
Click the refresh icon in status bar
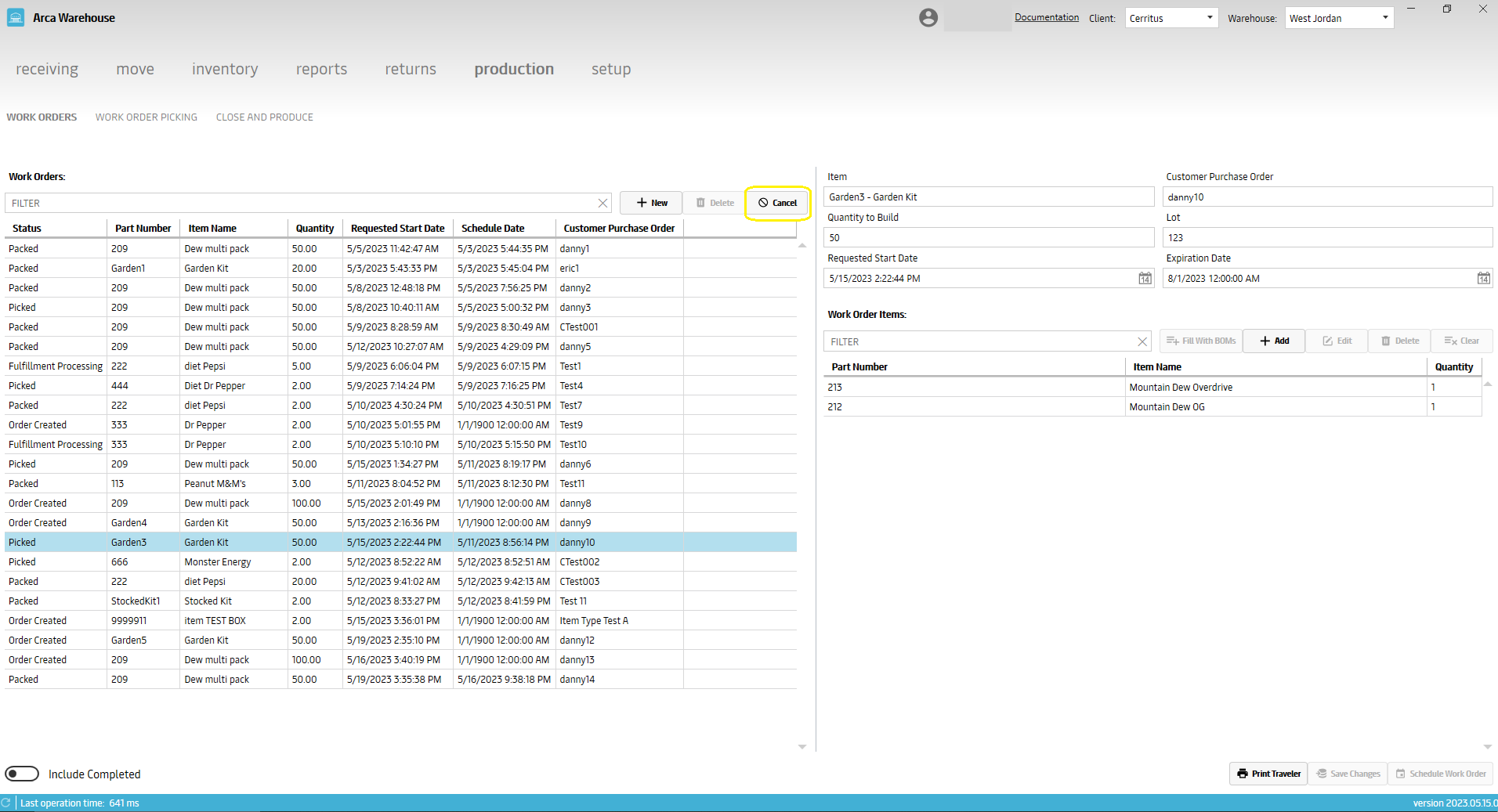(6, 803)
